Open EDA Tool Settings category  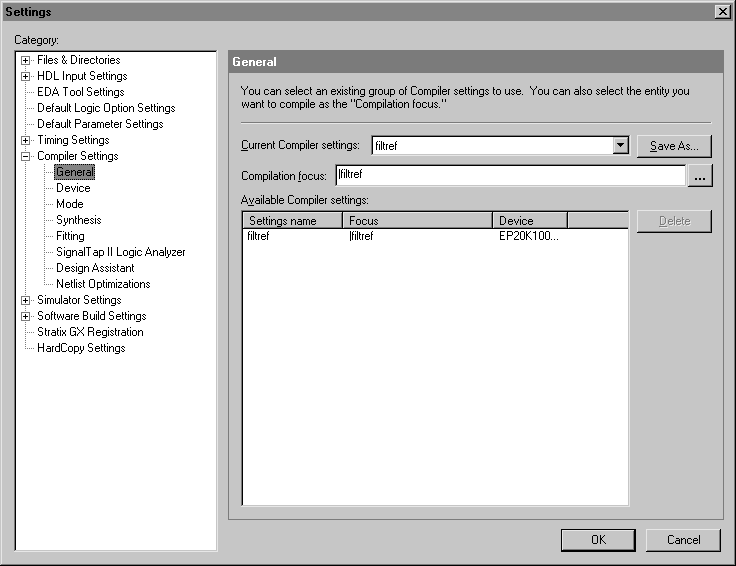click(x=80, y=92)
